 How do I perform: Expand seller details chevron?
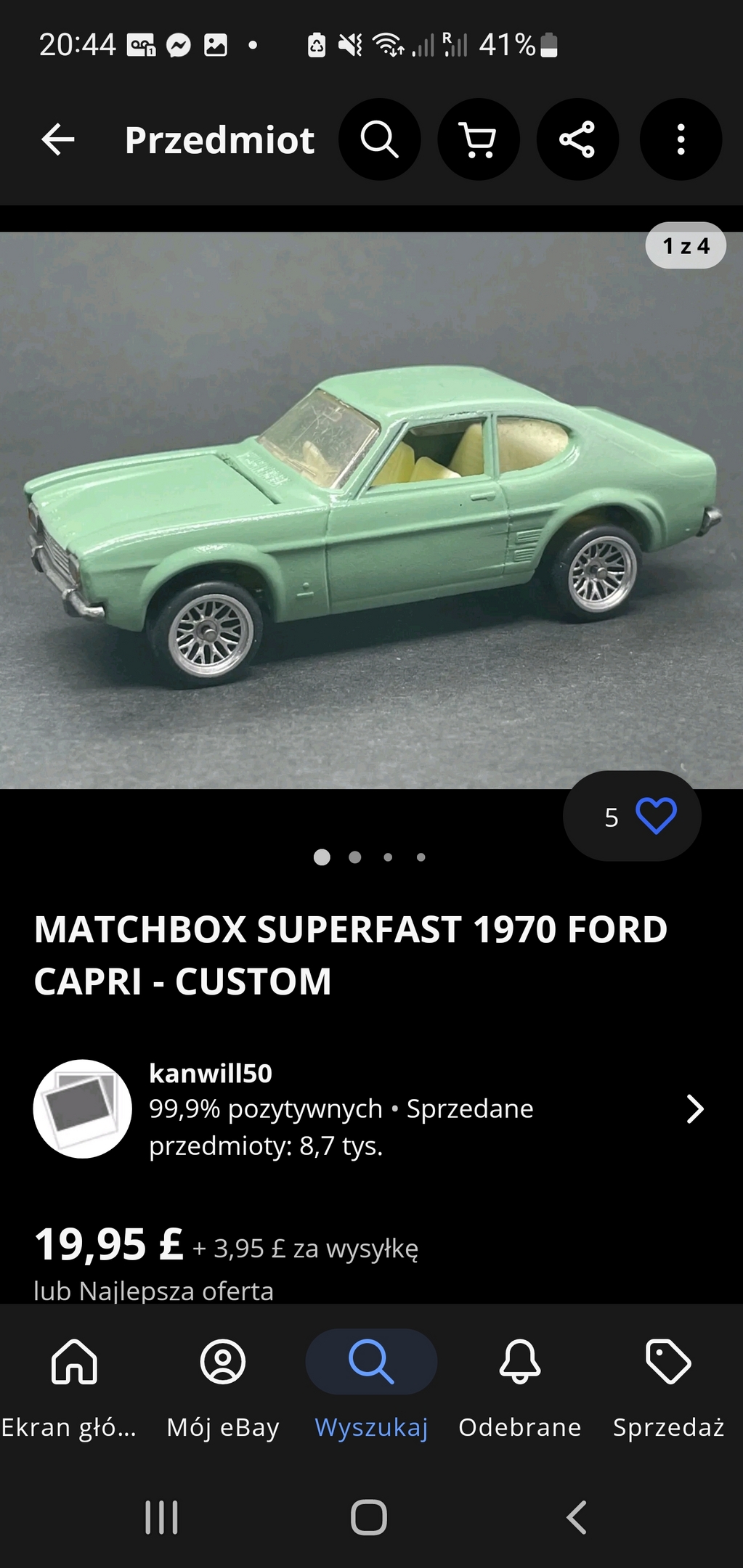click(695, 1108)
